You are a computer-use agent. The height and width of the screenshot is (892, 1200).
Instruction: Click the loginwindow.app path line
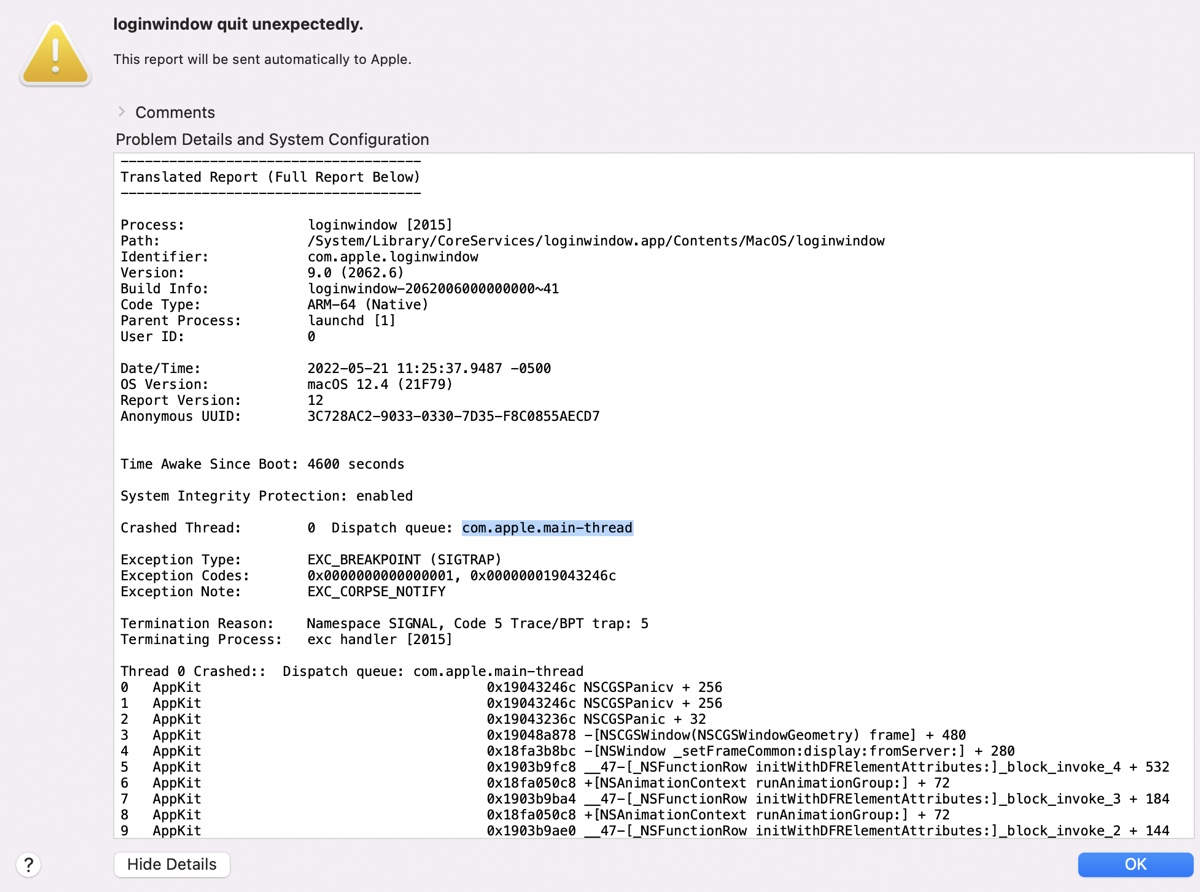[x=596, y=241]
